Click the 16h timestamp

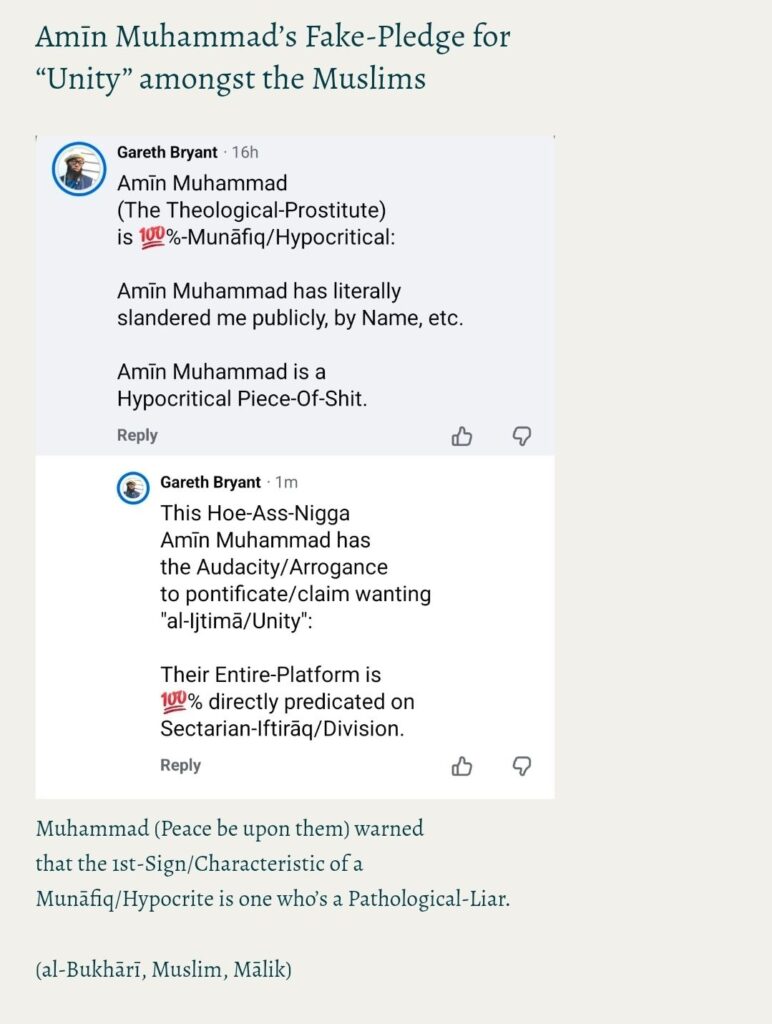245,152
